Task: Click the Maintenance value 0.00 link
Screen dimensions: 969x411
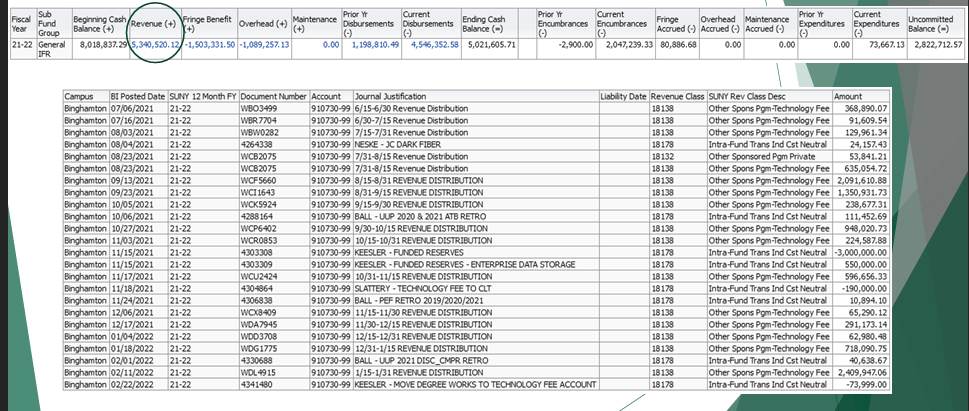Action: pyautogui.click(x=331, y=45)
